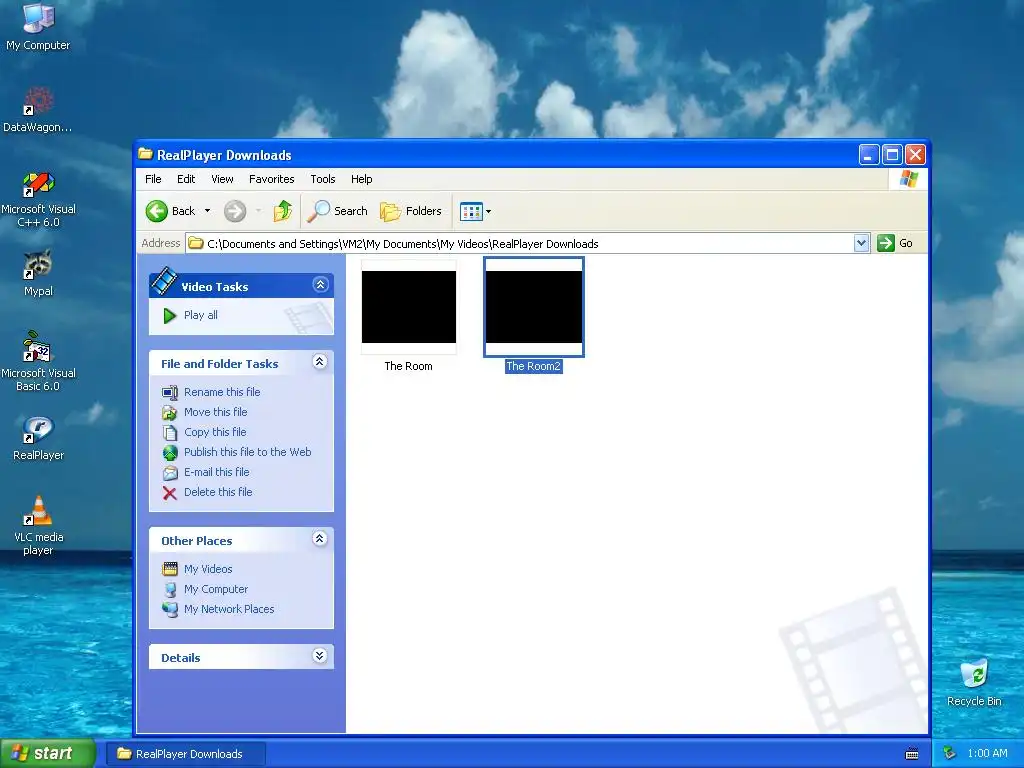Open the Search pane from toolbar
This screenshot has height=768, width=1024.
(x=337, y=211)
